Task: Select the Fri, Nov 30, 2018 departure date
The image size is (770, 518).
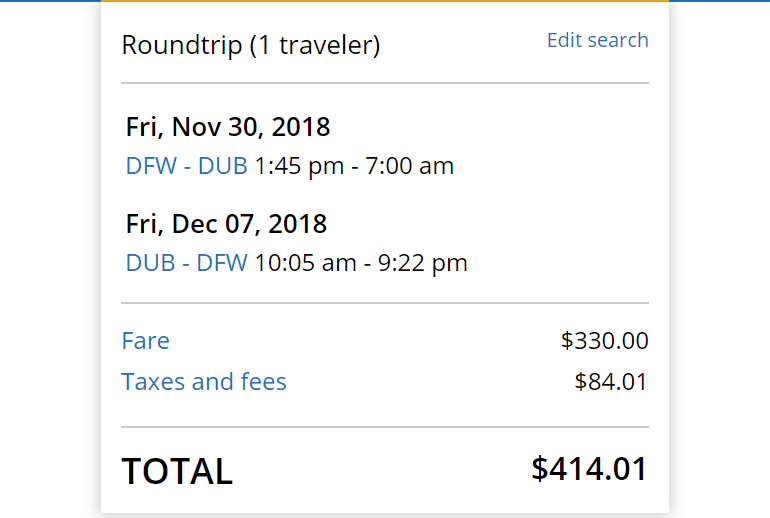Action: pos(228,127)
